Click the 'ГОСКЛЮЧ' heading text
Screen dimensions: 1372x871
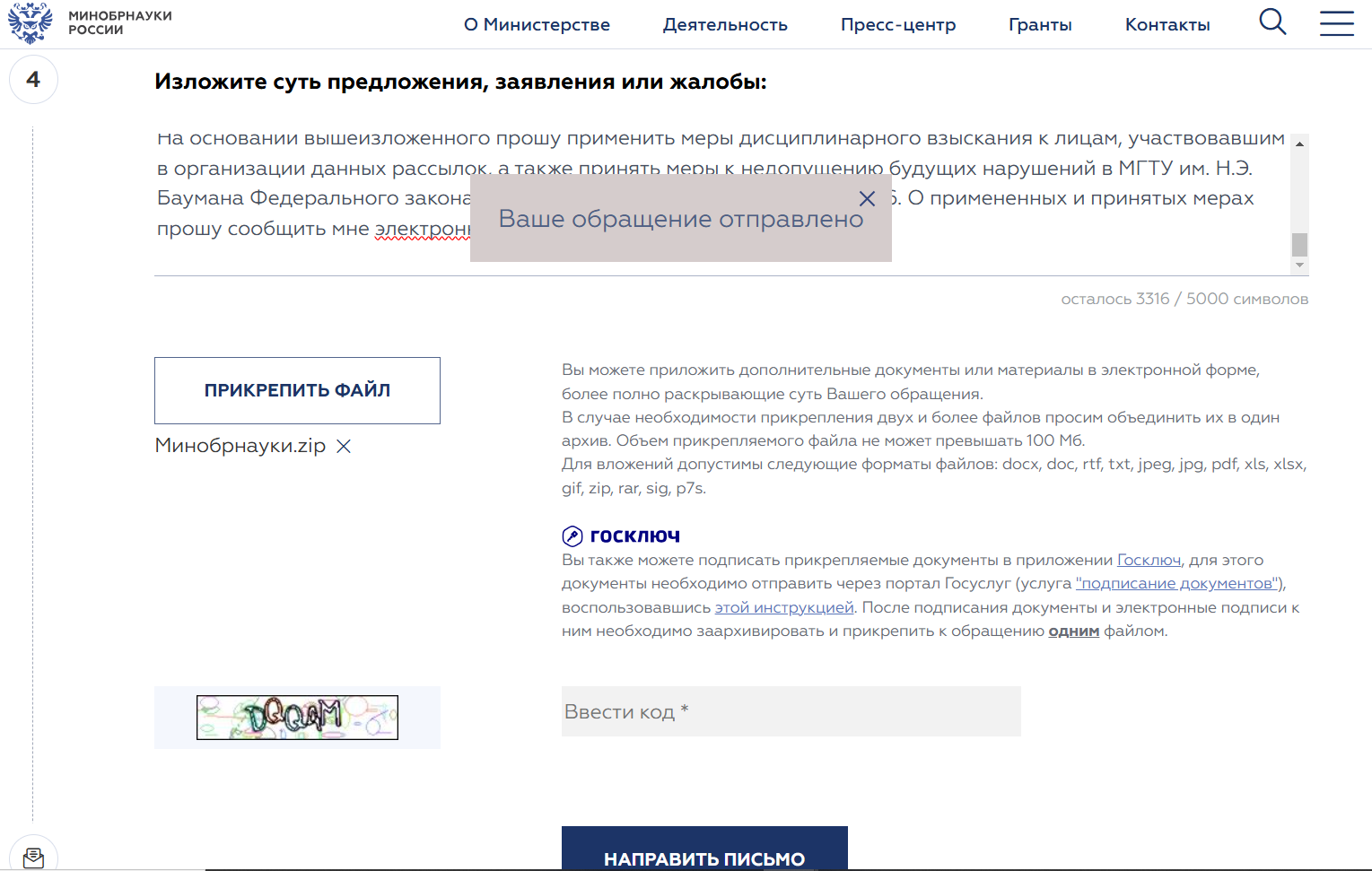click(x=635, y=536)
